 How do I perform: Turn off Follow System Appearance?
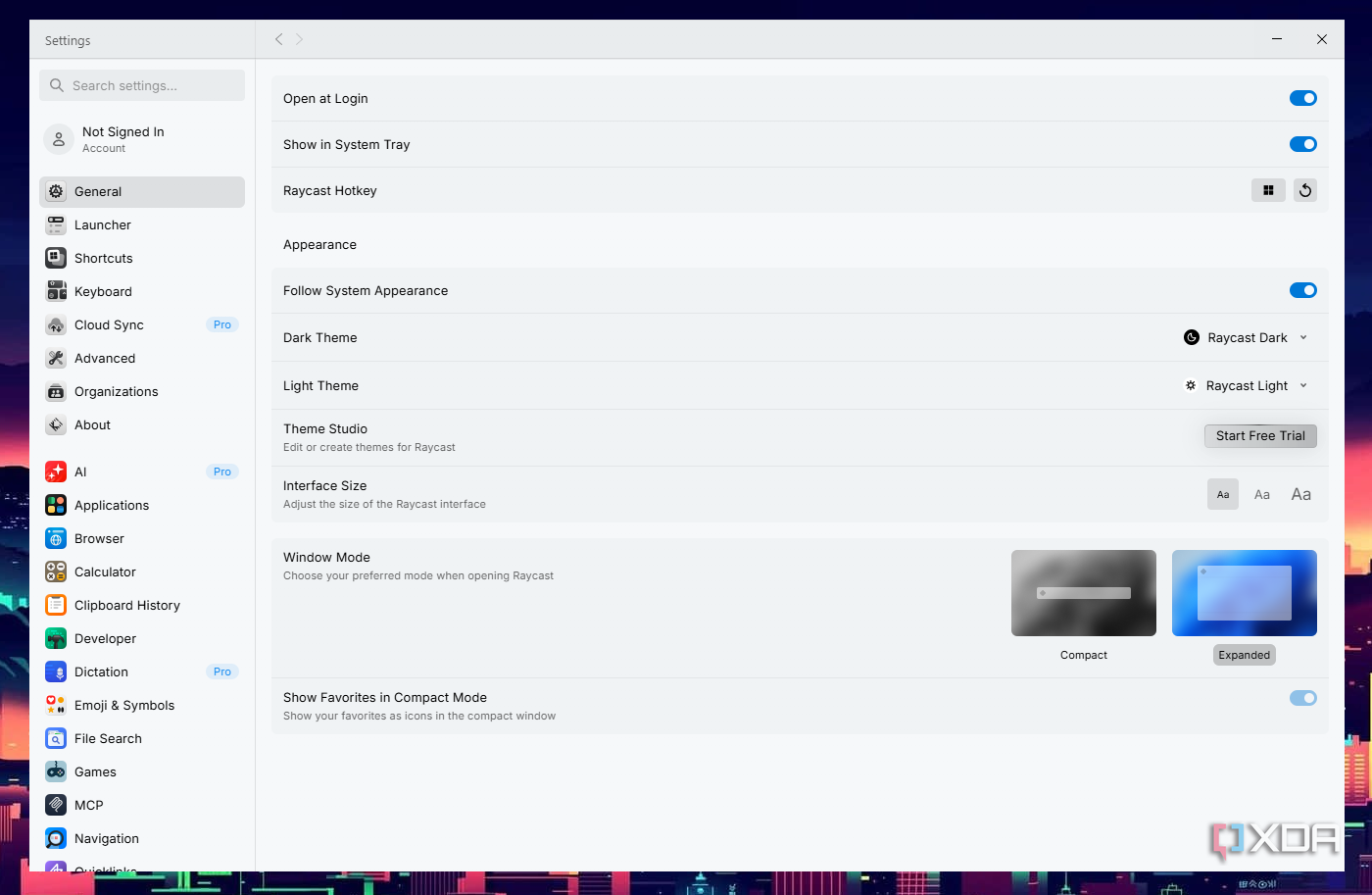point(1303,290)
